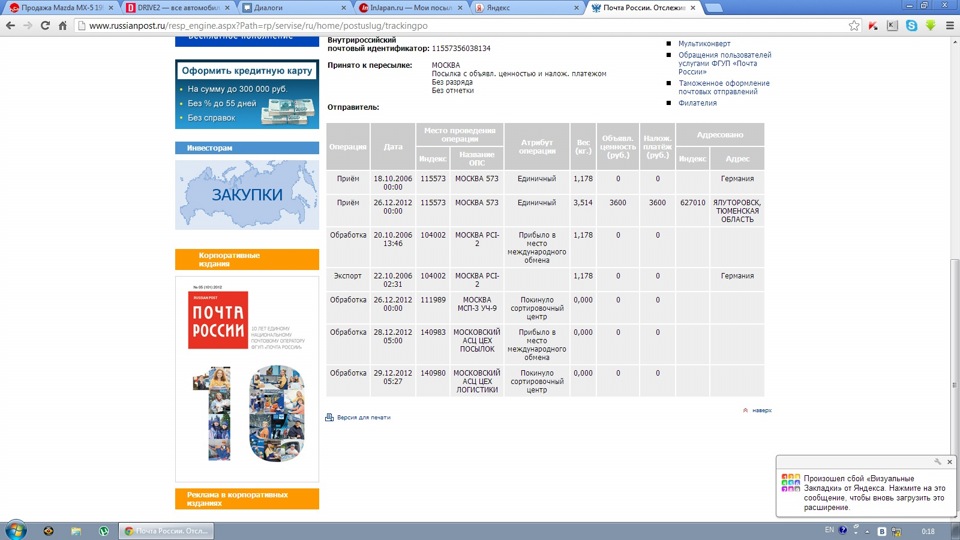The height and width of the screenshot is (540, 960).
Task: Click the Chrome Почта России taskbar button
Action: [x=167, y=531]
